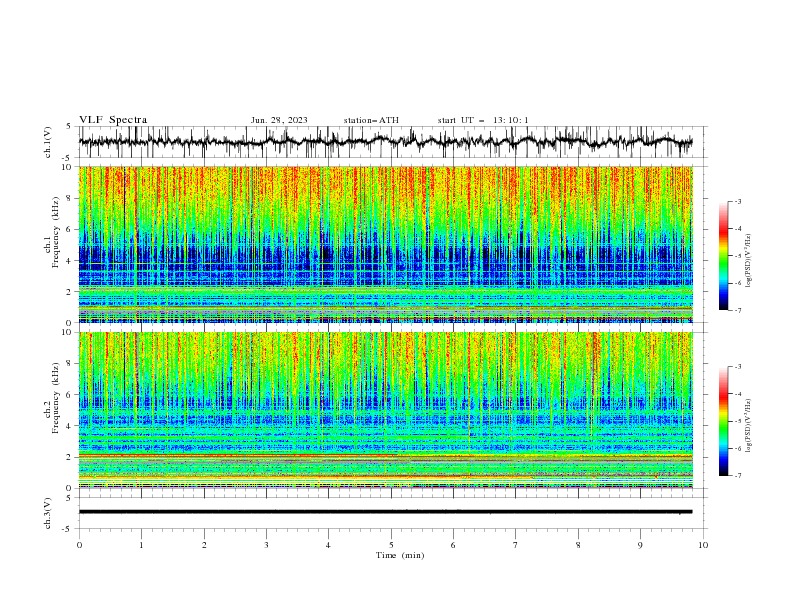Click the final time axis tick "10"
Viewport: 792px width, 612px height.
703,545
